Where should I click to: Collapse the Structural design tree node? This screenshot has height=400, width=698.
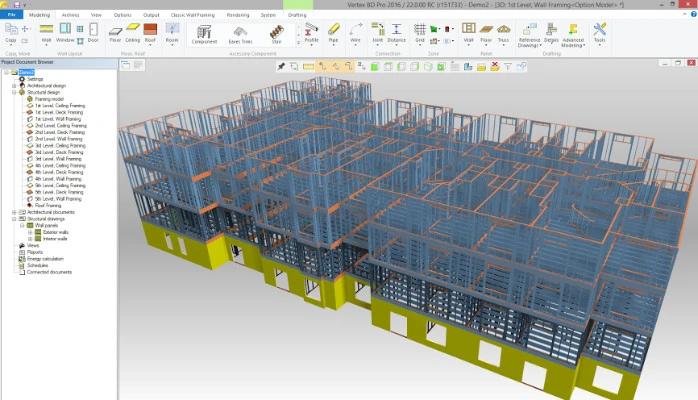[x=14, y=92]
